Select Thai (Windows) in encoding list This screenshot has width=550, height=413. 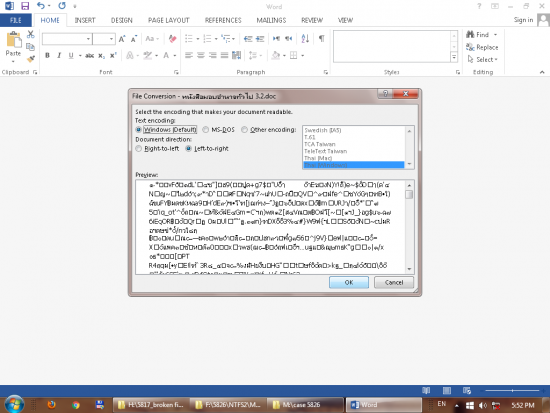click(x=354, y=165)
